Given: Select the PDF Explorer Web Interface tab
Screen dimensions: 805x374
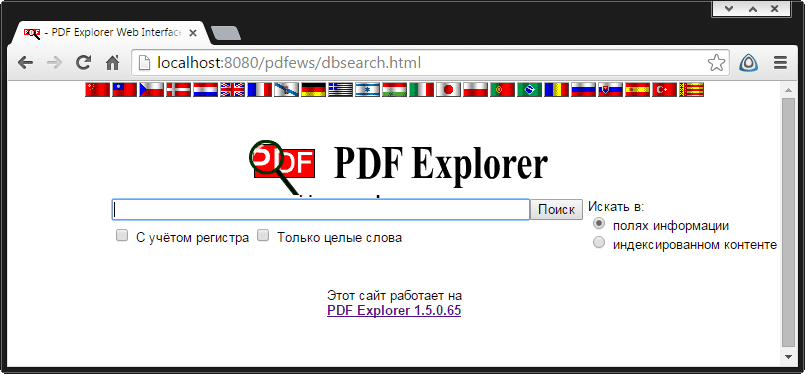Looking at the screenshot, I should click(110, 33).
